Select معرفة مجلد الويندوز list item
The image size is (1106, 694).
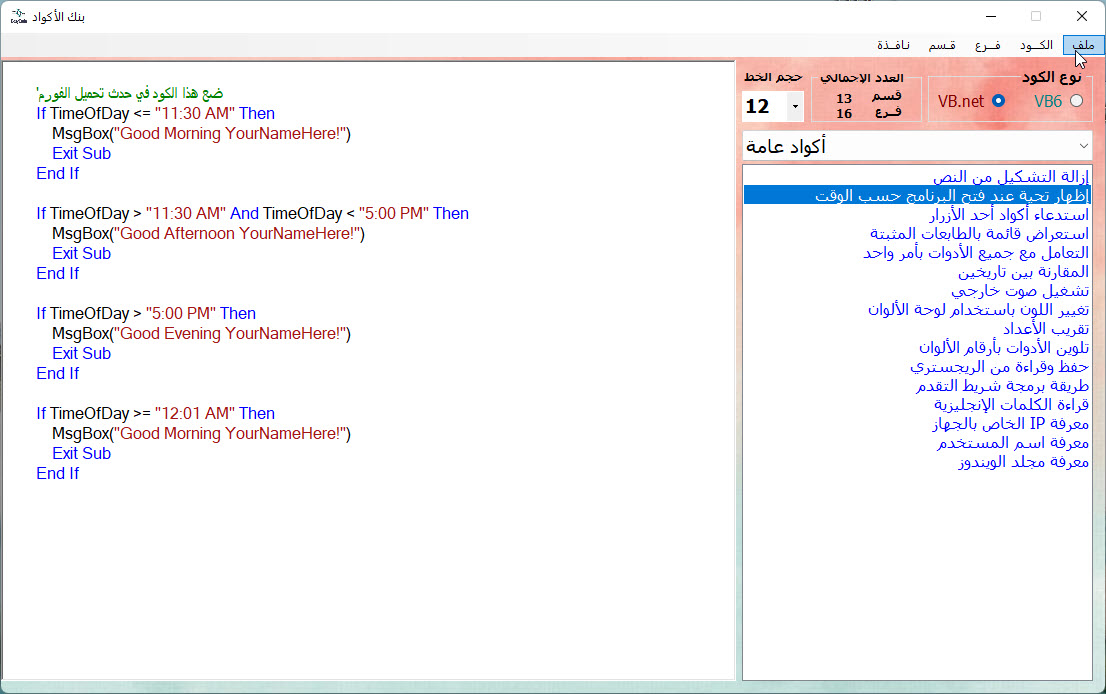coord(1022,462)
